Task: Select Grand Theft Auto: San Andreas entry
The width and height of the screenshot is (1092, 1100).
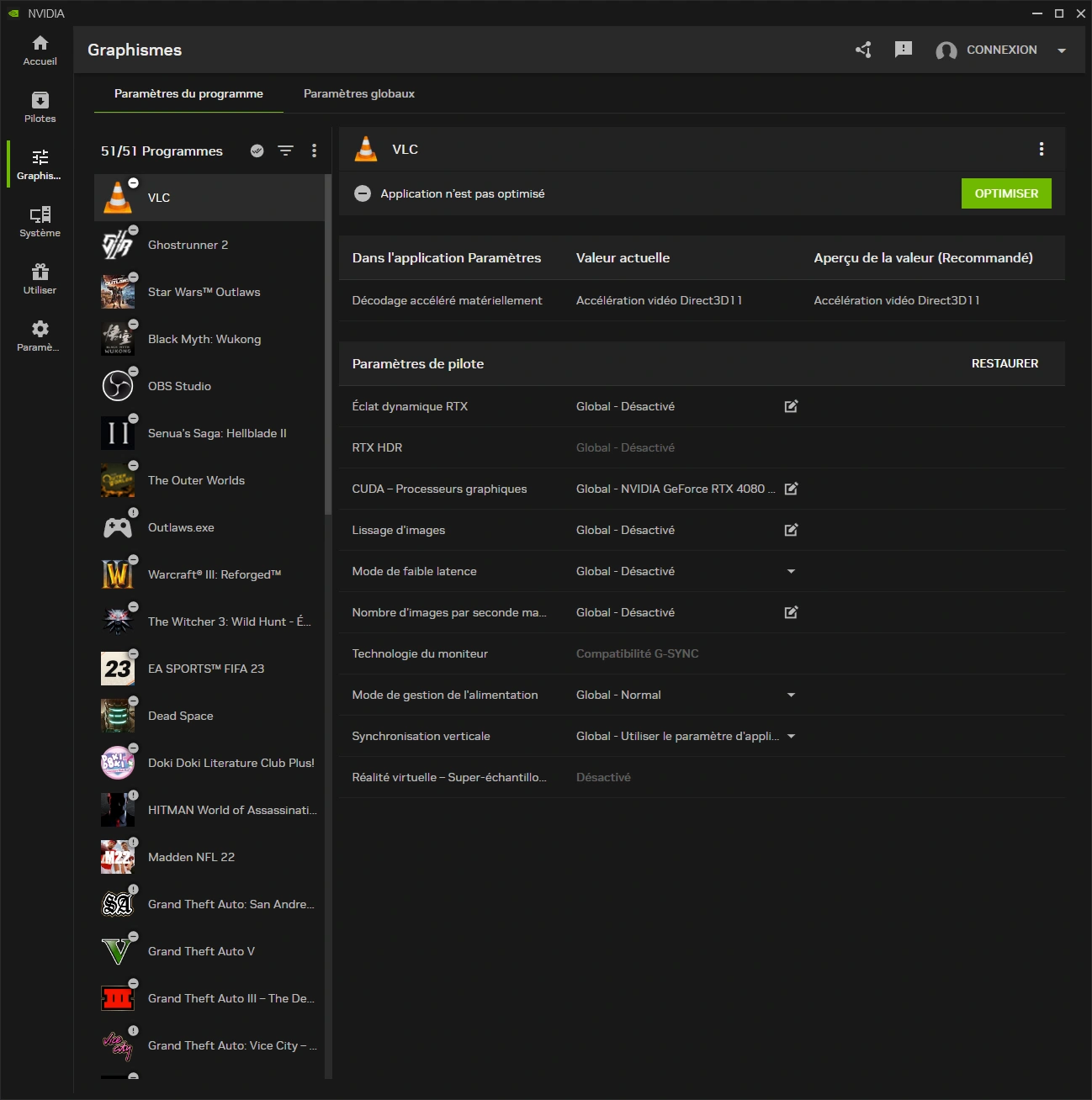Action: [209, 904]
